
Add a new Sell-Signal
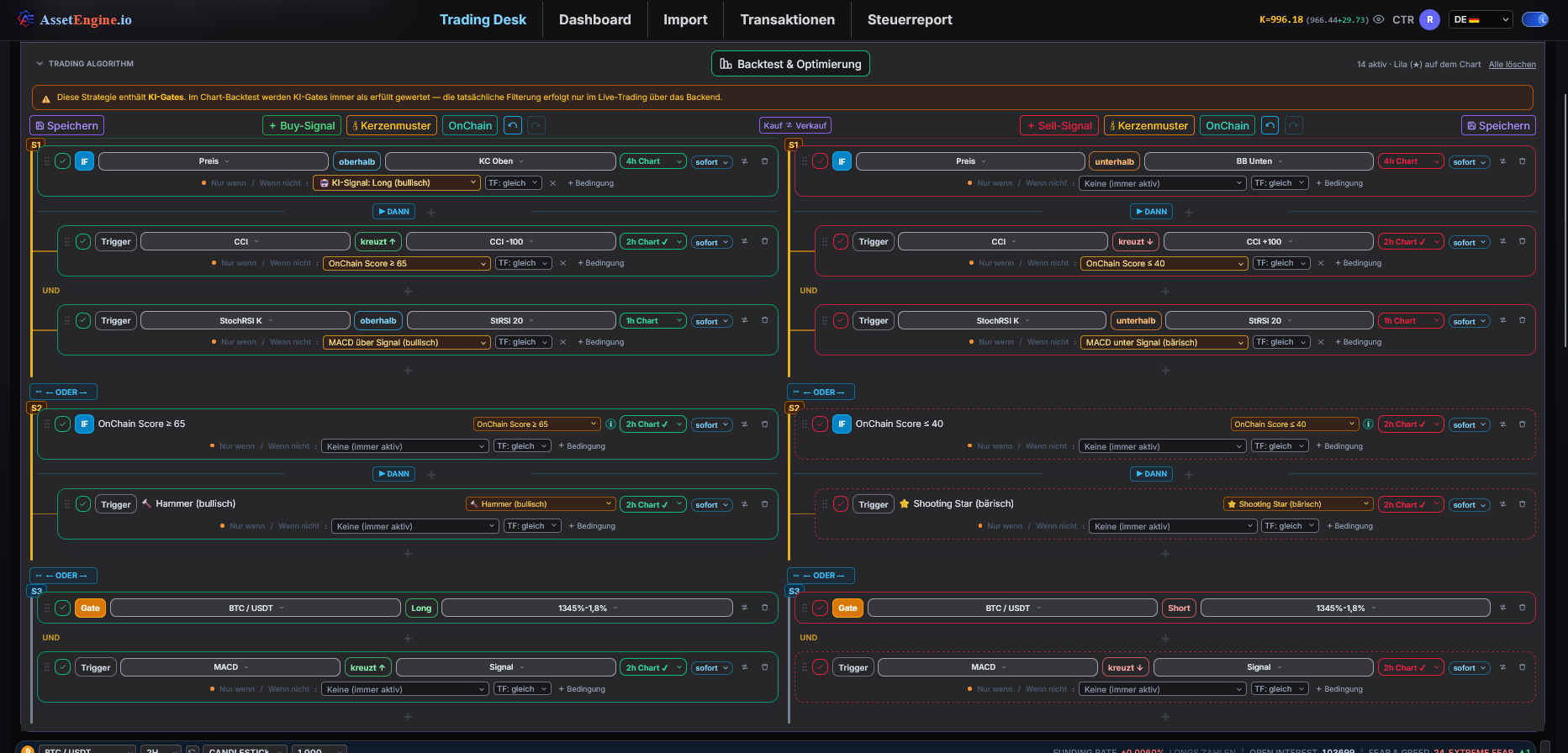(1059, 125)
